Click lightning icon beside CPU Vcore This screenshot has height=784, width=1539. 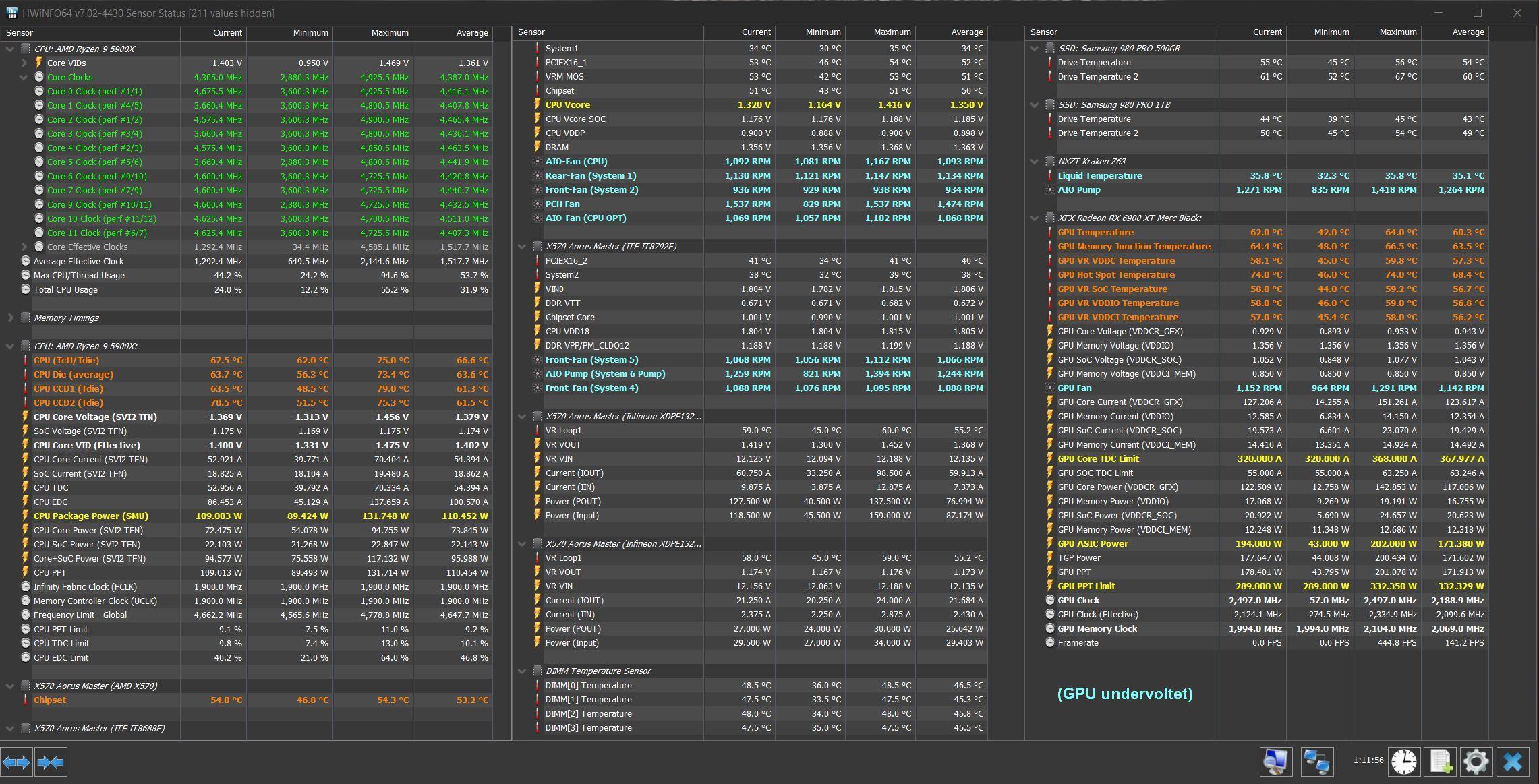[537, 104]
